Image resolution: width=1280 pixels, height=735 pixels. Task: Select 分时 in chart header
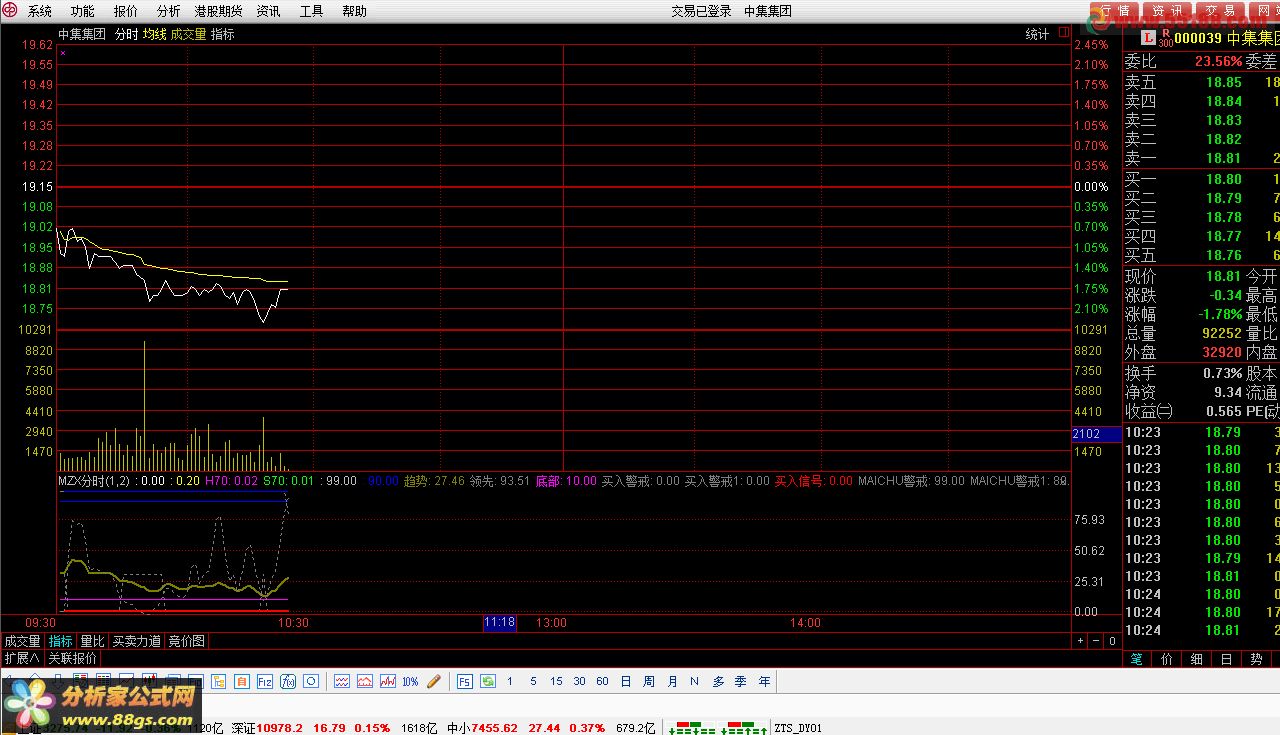127,34
